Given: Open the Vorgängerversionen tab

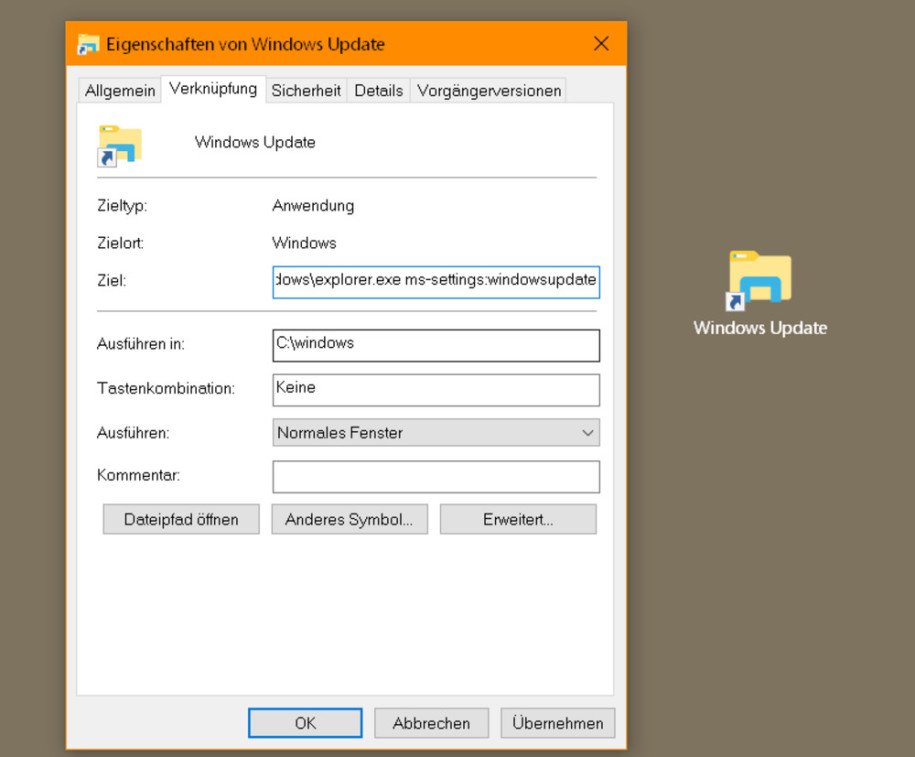Looking at the screenshot, I should (488, 90).
